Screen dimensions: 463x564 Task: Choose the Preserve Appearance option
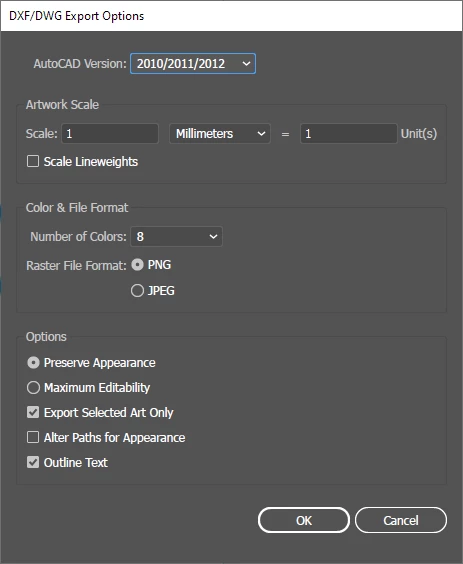[x=33, y=363]
